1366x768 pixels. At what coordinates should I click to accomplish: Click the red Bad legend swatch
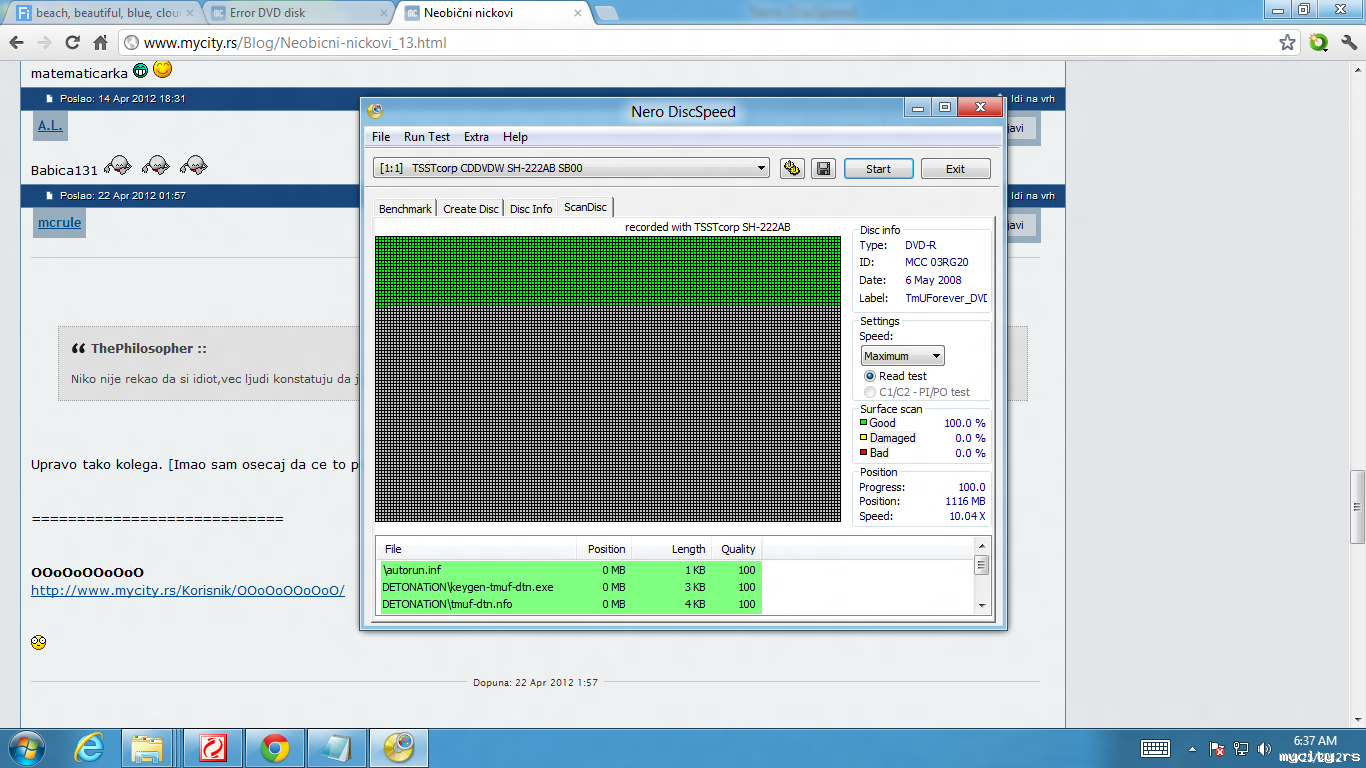point(863,453)
